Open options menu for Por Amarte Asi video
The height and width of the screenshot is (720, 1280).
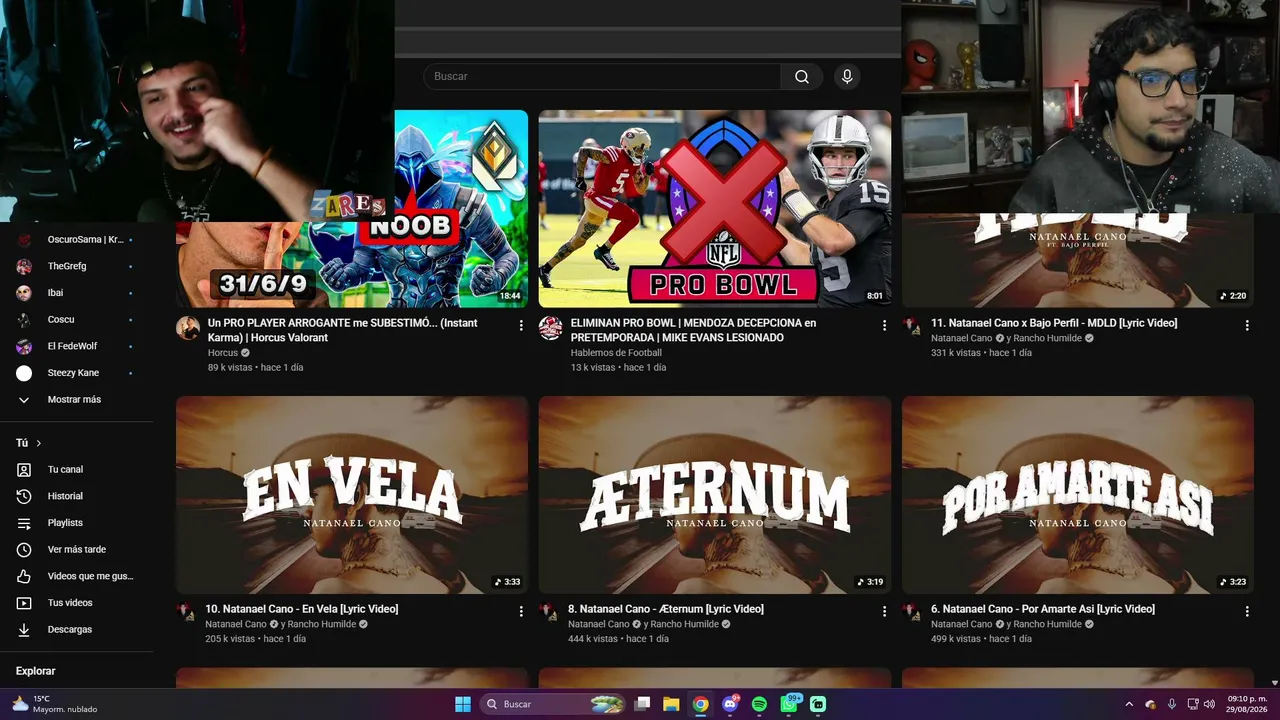coord(1247,611)
